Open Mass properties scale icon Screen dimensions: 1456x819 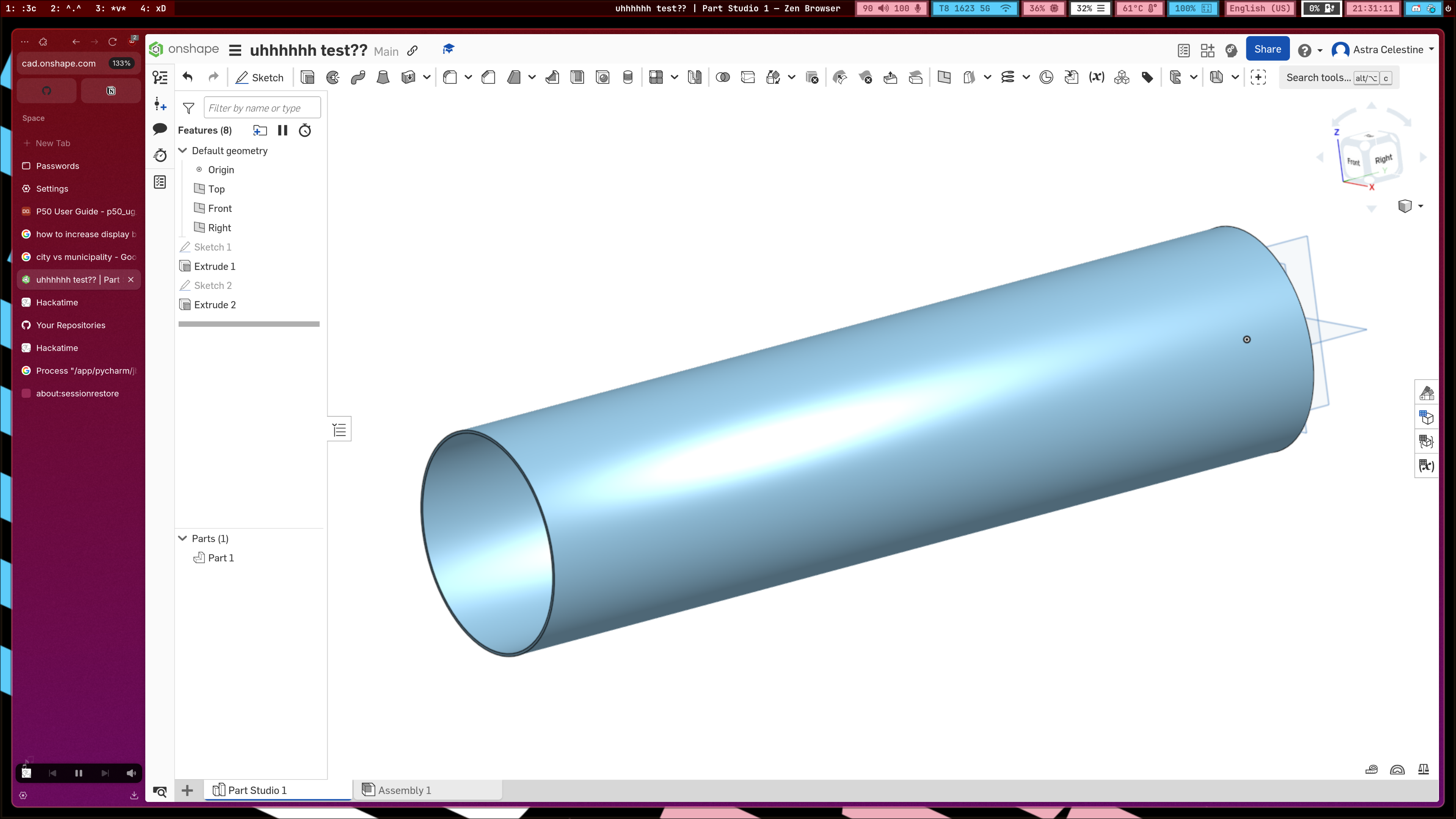click(1423, 769)
